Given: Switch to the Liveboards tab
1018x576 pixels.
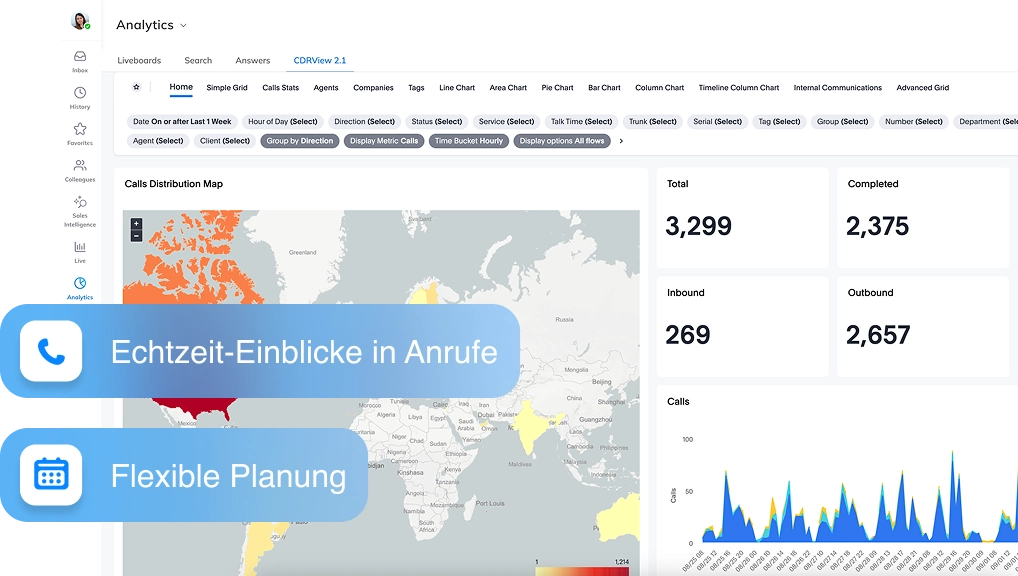Looking at the screenshot, I should [139, 60].
